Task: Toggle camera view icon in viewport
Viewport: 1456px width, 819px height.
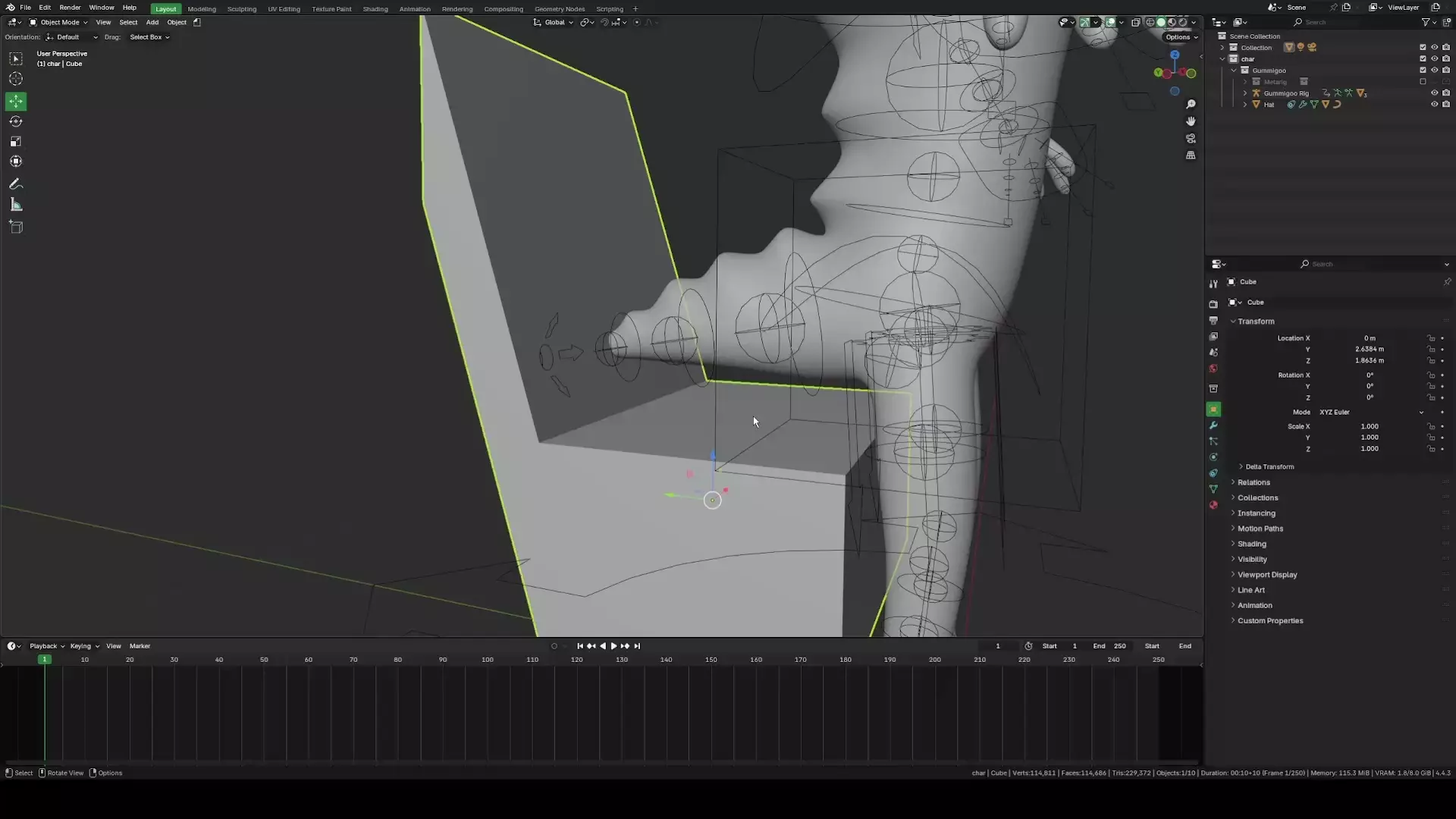Action: 1191,138
